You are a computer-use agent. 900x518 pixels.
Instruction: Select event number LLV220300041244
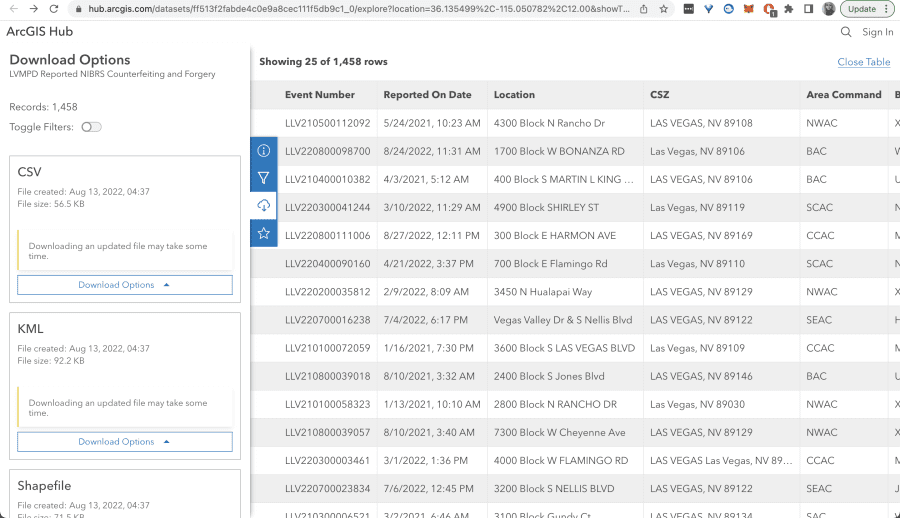(x=327, y=207)
